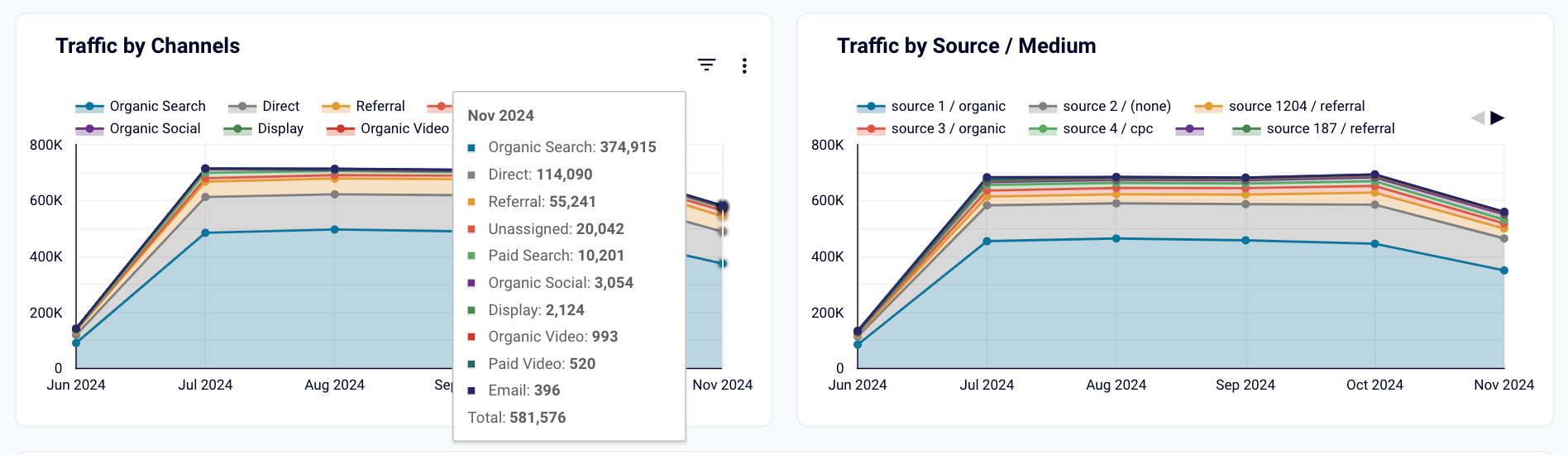Toggle Organic Video legend entry
The image size is (1568, 455).
pos(388,128)
